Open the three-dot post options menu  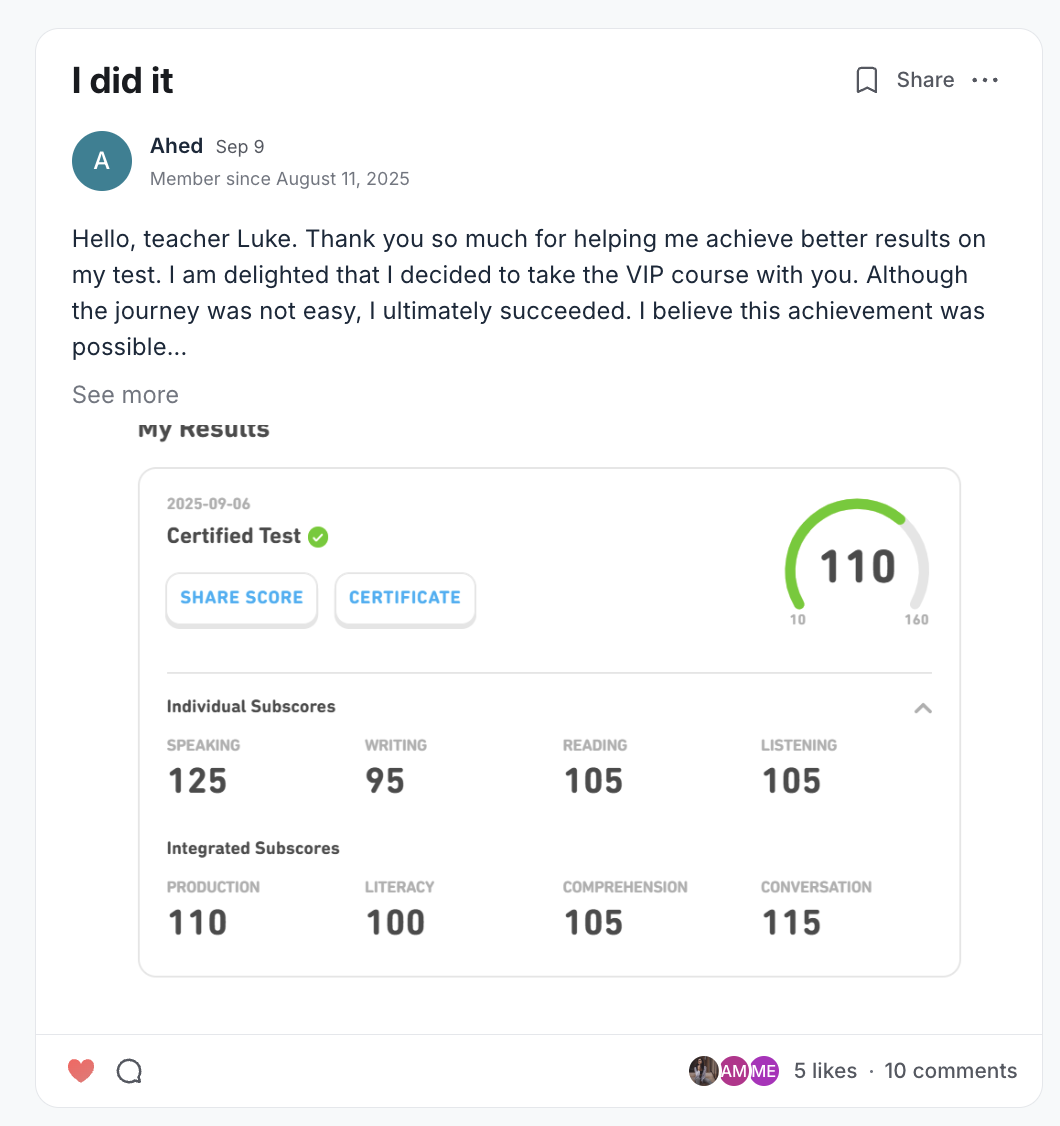point(985,80)
